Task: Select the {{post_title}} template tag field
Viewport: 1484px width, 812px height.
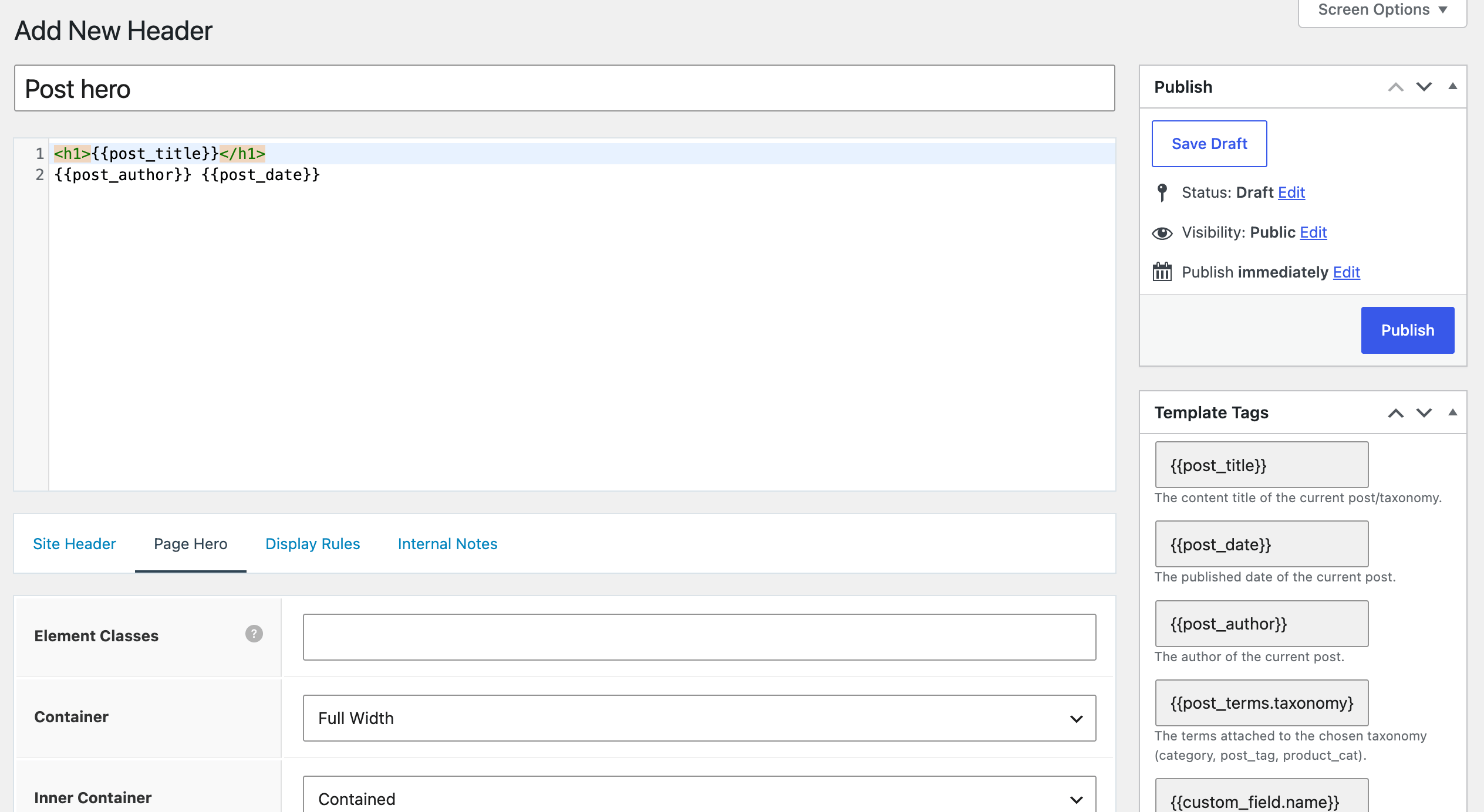Action: click(1261, 465)
